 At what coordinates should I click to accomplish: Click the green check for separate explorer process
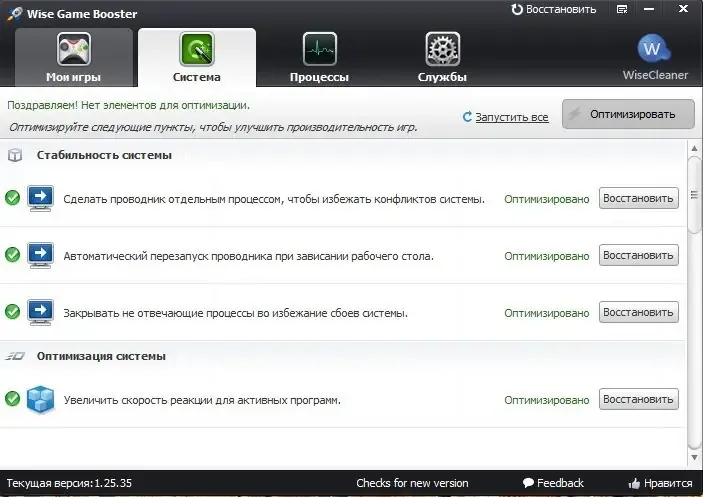(x=13, y=198)
